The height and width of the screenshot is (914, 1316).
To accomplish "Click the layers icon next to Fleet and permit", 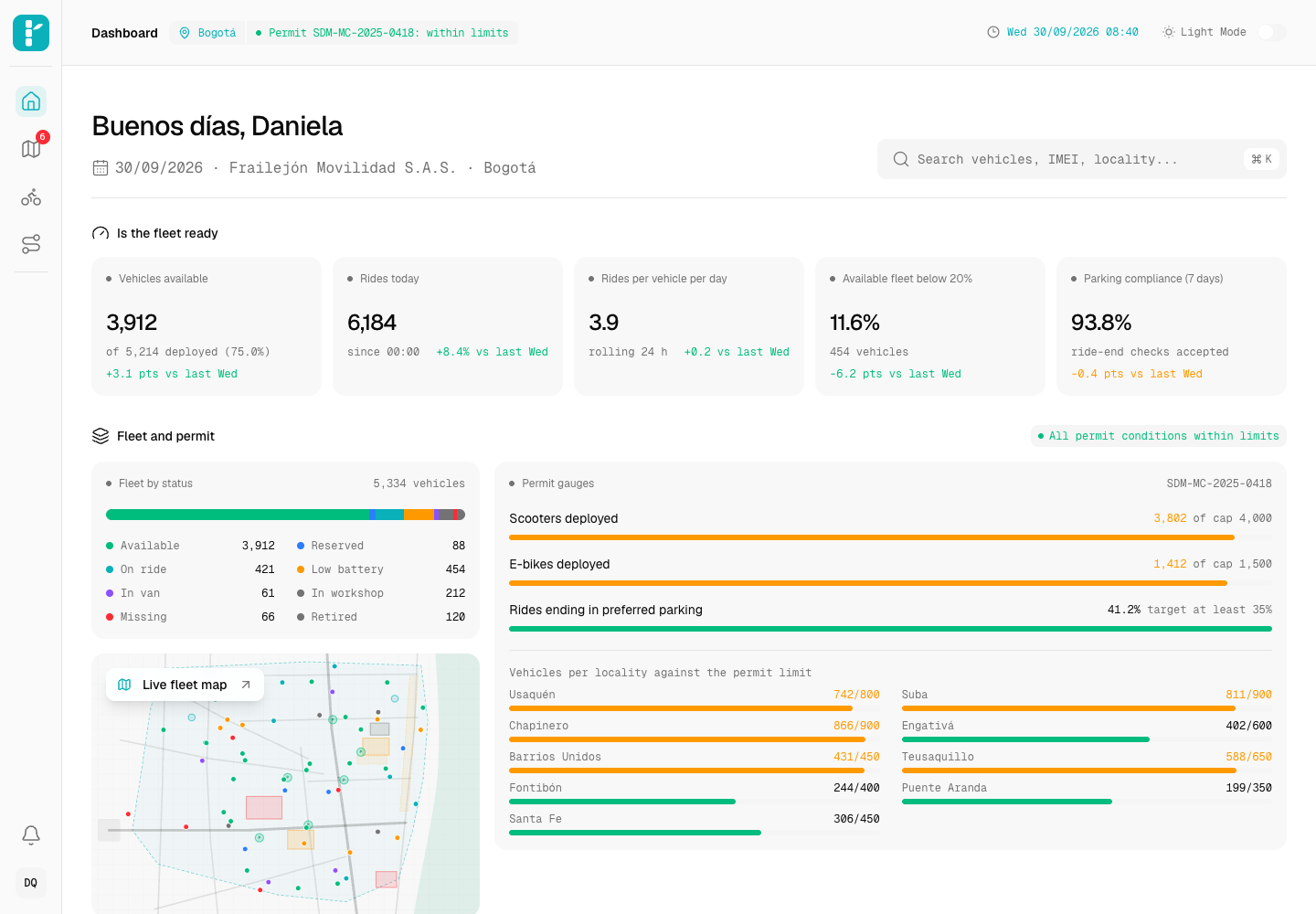I will [101, 436].
